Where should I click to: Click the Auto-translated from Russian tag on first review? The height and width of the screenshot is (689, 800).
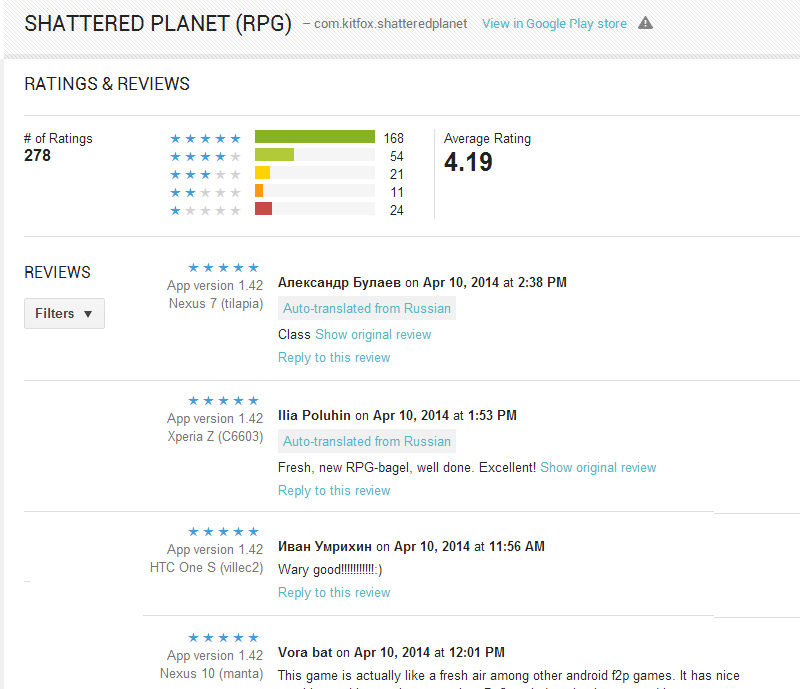367,308
